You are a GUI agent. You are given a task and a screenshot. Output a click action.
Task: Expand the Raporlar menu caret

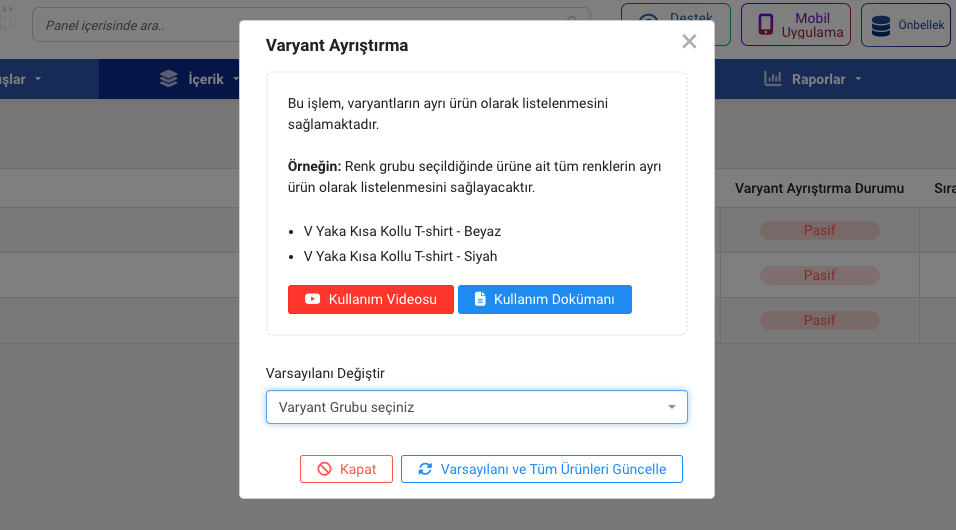click(858, 79)
